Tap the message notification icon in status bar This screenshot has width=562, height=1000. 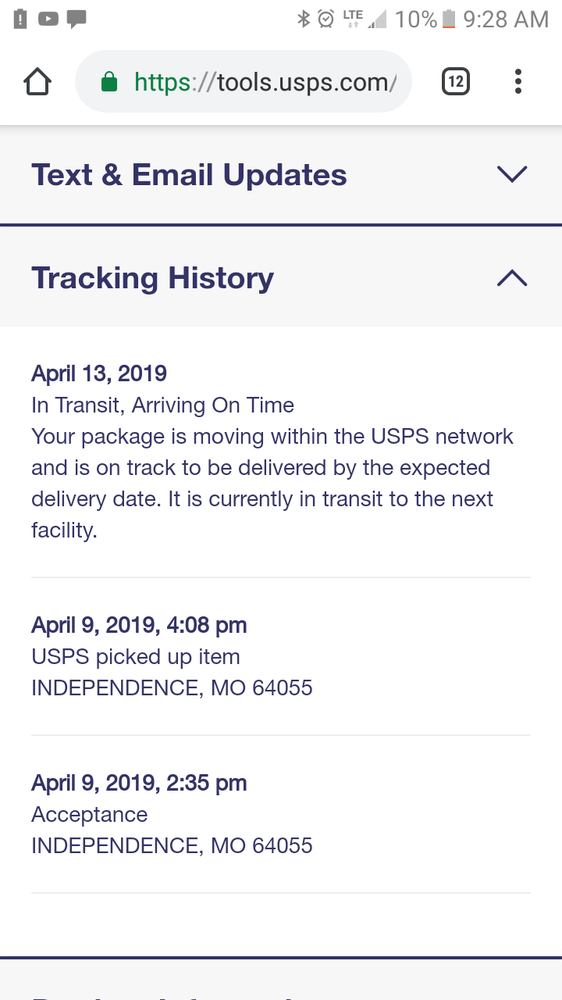coord(77,20)
